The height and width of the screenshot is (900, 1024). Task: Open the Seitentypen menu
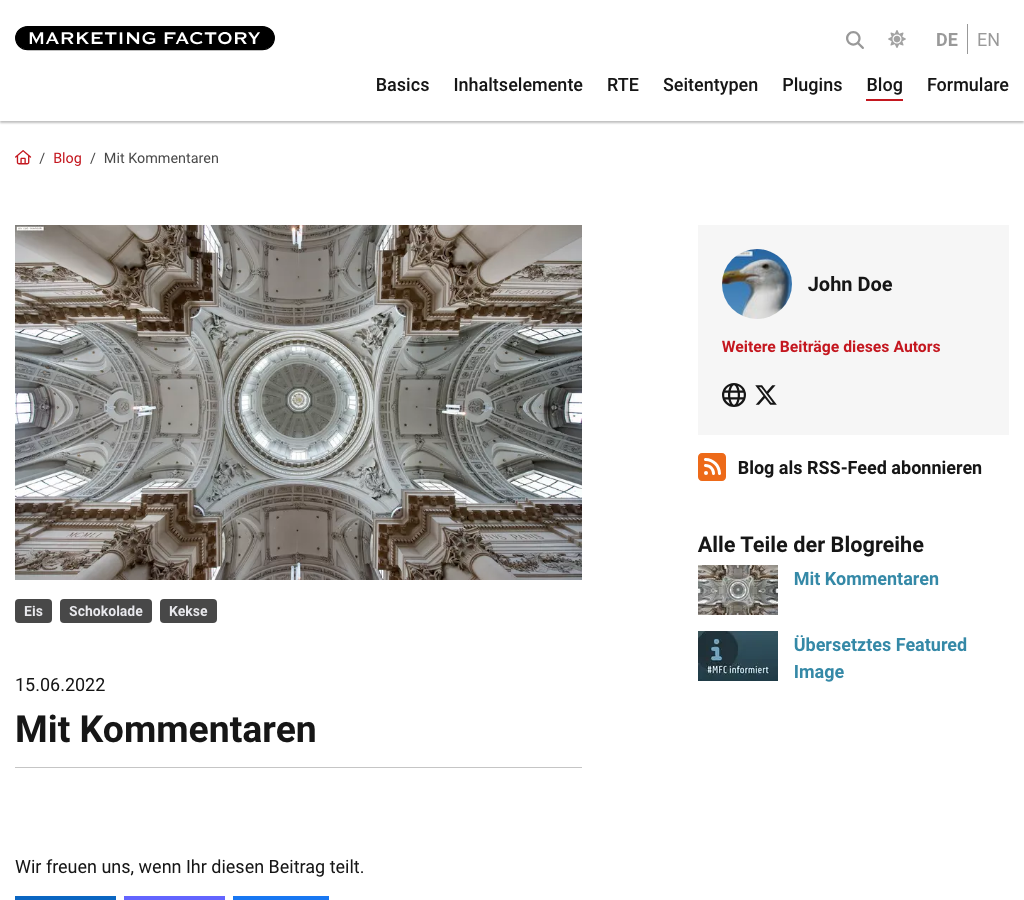pos(710,85)
